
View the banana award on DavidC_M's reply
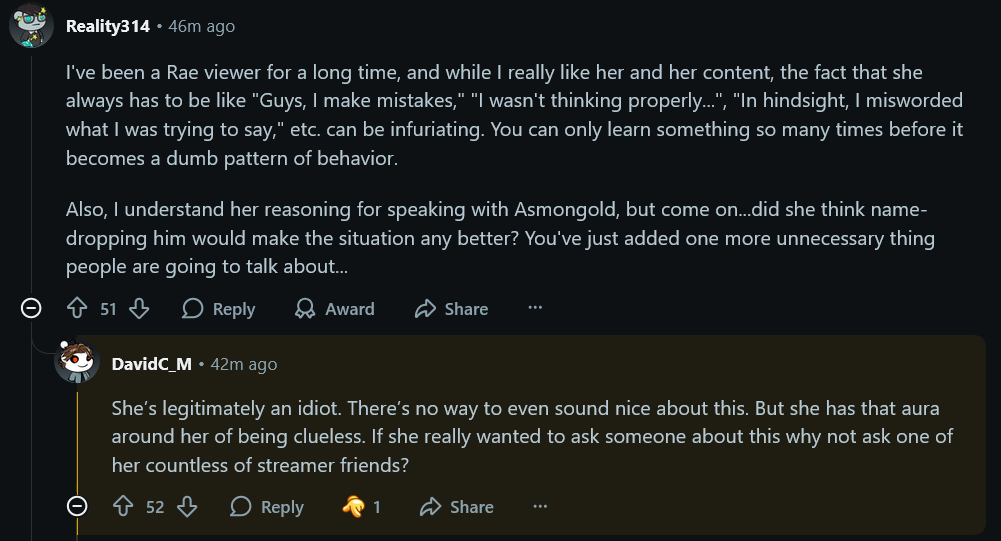click(x=361, y=507)
